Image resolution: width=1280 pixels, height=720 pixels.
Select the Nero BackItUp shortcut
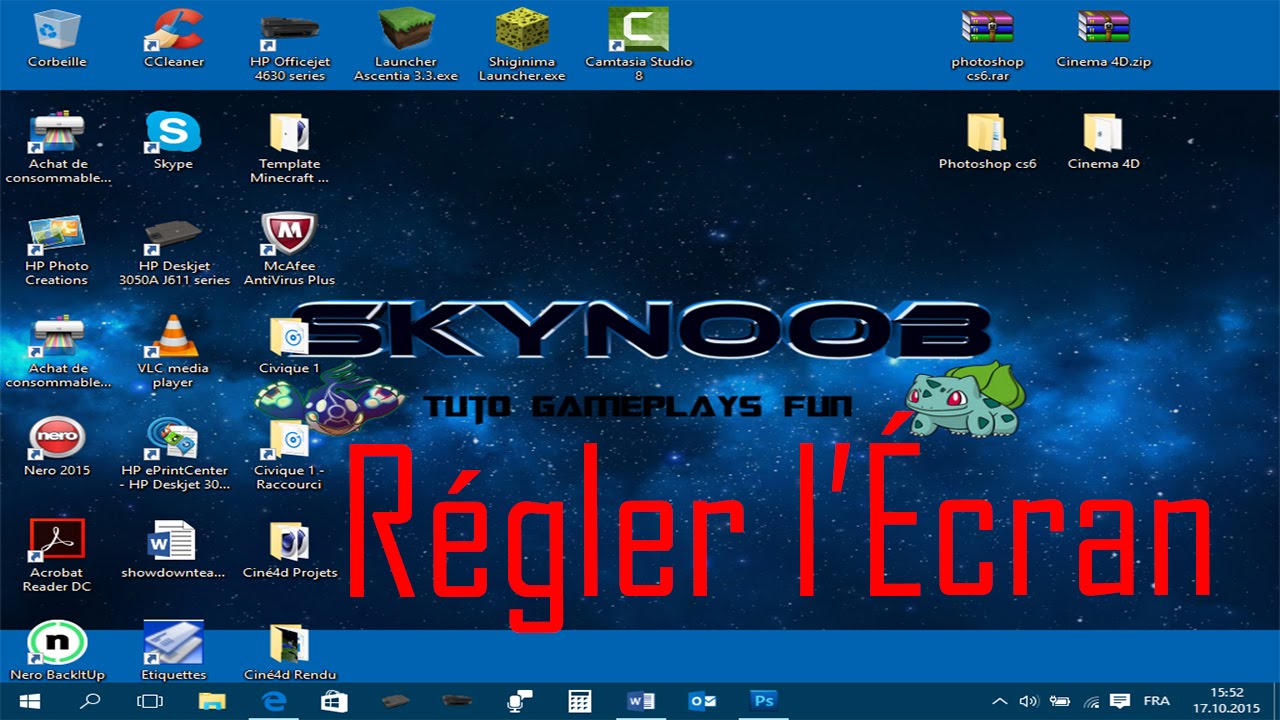[x=57, y=651]
